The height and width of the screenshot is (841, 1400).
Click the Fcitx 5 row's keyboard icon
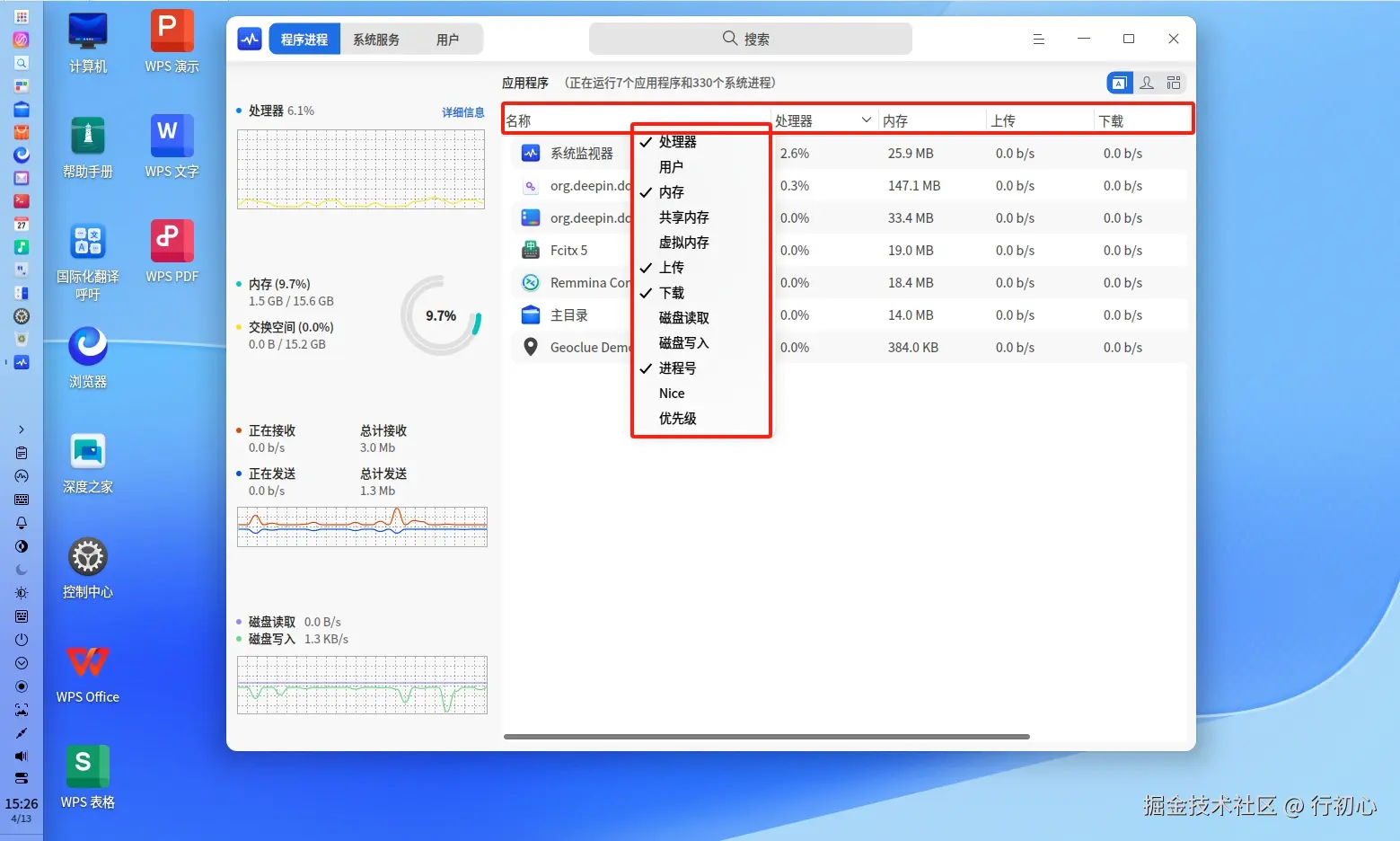click(531, 251)
